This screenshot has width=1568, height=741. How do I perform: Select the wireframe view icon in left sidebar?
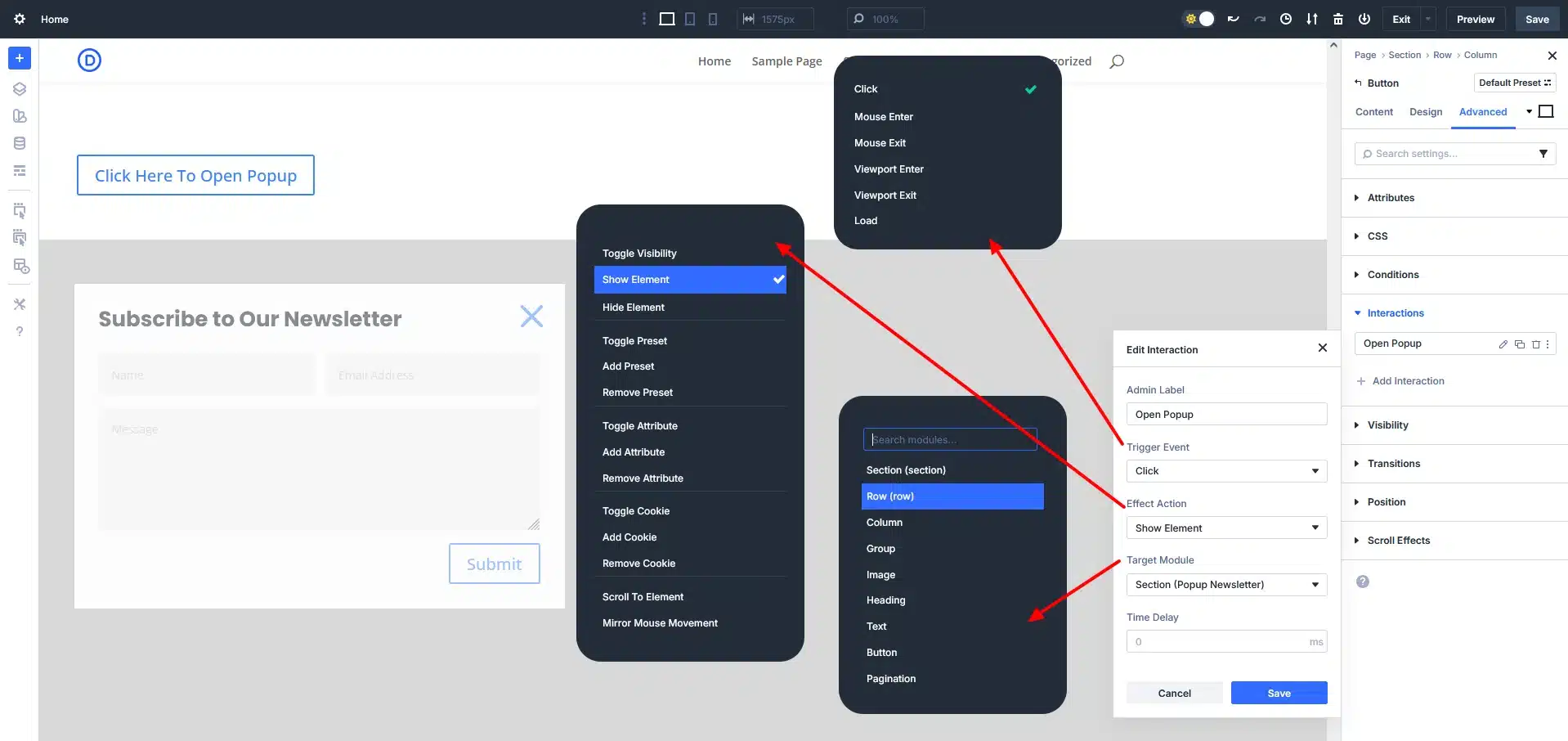click(x=20, y=170)
